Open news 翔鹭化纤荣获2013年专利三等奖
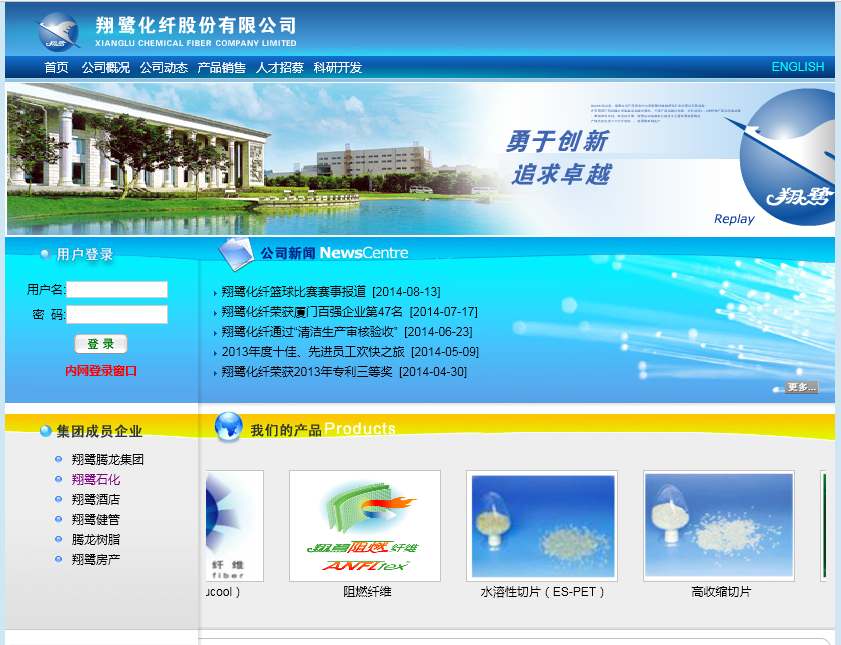841x645 pixels. tap(307, 372)
